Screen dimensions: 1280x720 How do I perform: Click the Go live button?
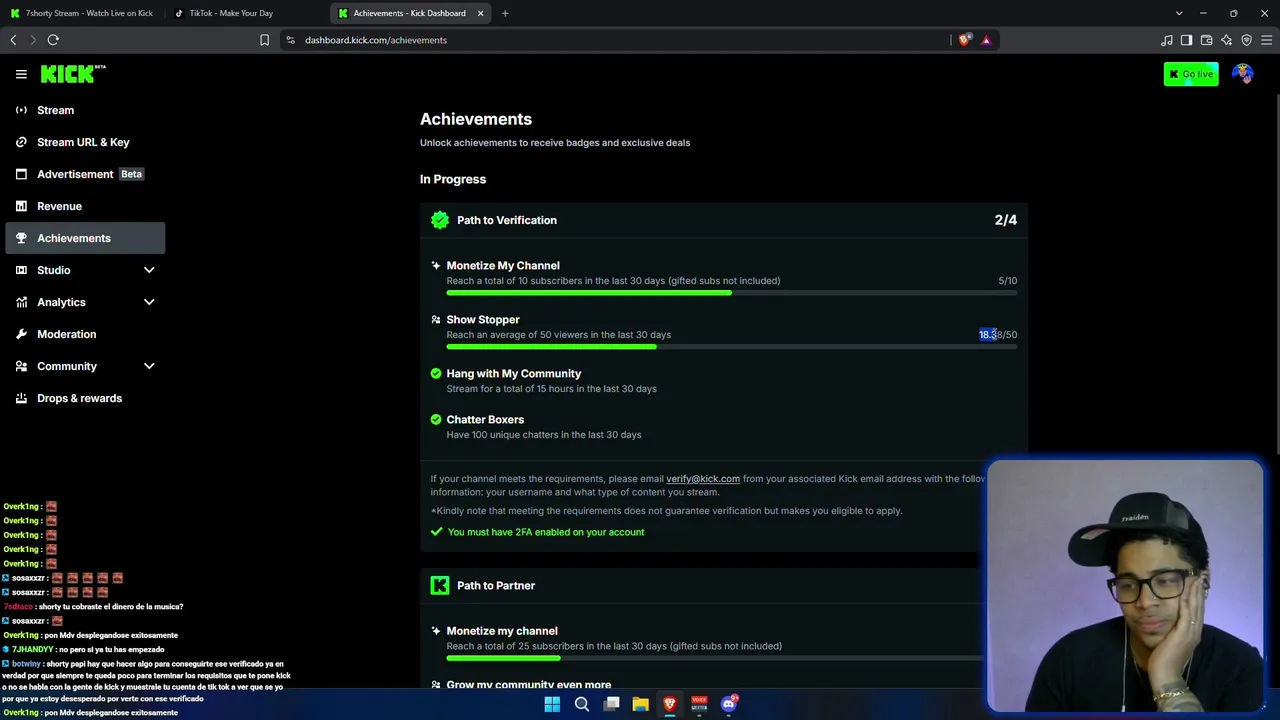1191,74
